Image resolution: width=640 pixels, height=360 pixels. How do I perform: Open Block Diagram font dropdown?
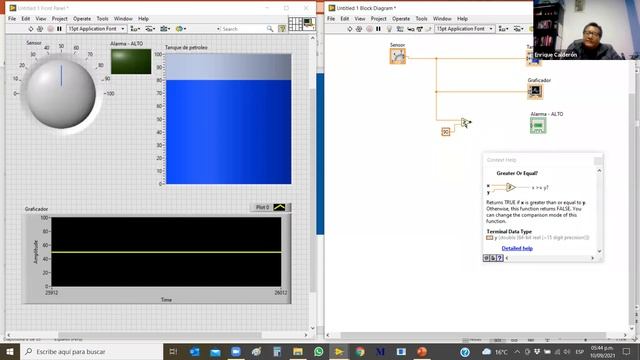[x=465, y=29]
